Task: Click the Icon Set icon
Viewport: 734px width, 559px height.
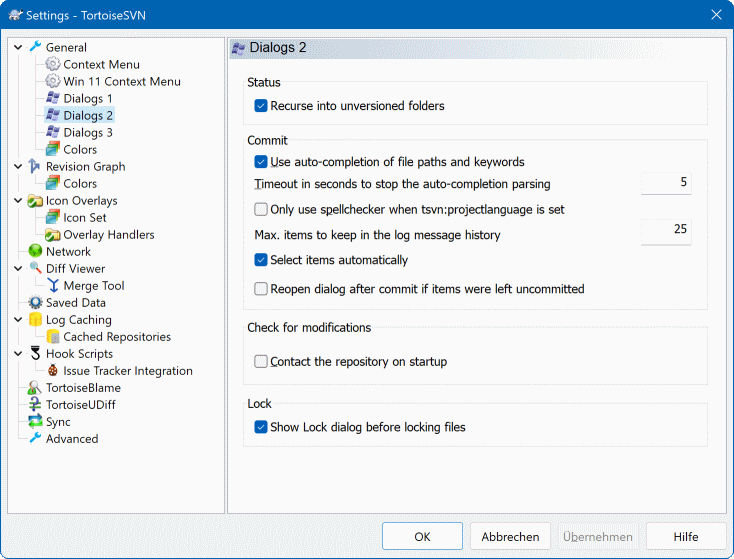Action: [x=52, y=217]
